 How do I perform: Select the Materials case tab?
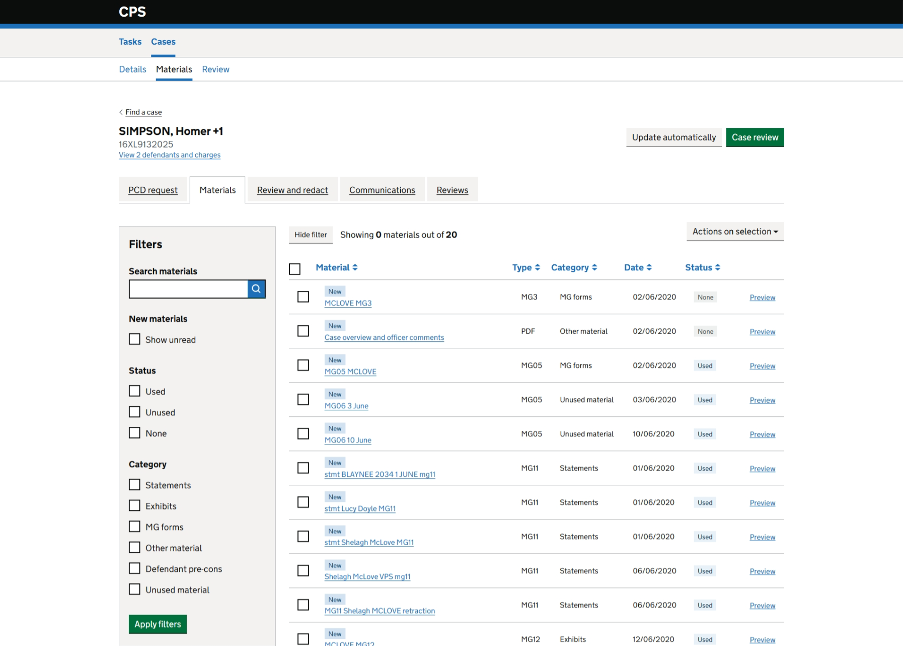click(217, 190)
